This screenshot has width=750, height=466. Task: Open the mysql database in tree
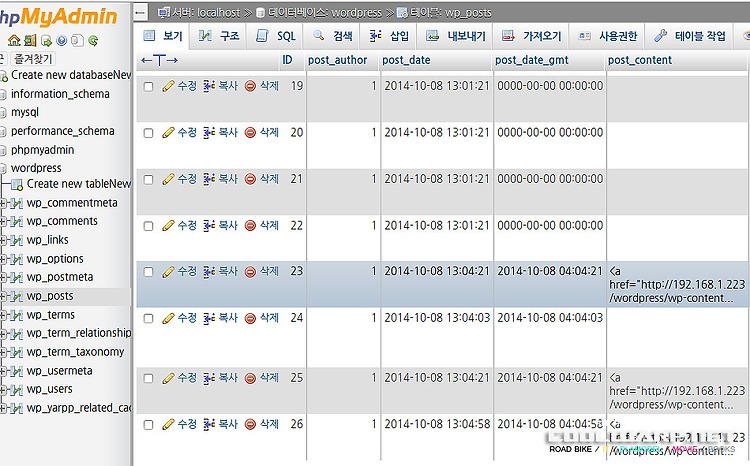pyautogui.click(x=25, y=112)
